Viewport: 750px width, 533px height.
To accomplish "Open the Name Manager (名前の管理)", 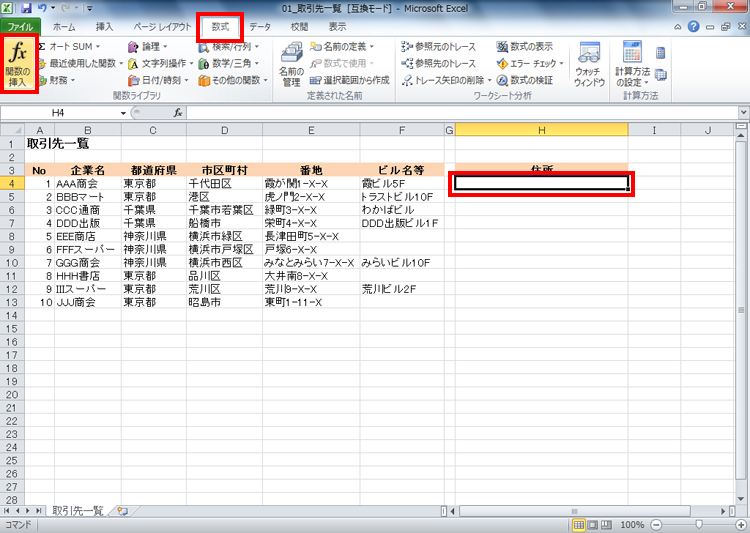I will tap(291, 64).
